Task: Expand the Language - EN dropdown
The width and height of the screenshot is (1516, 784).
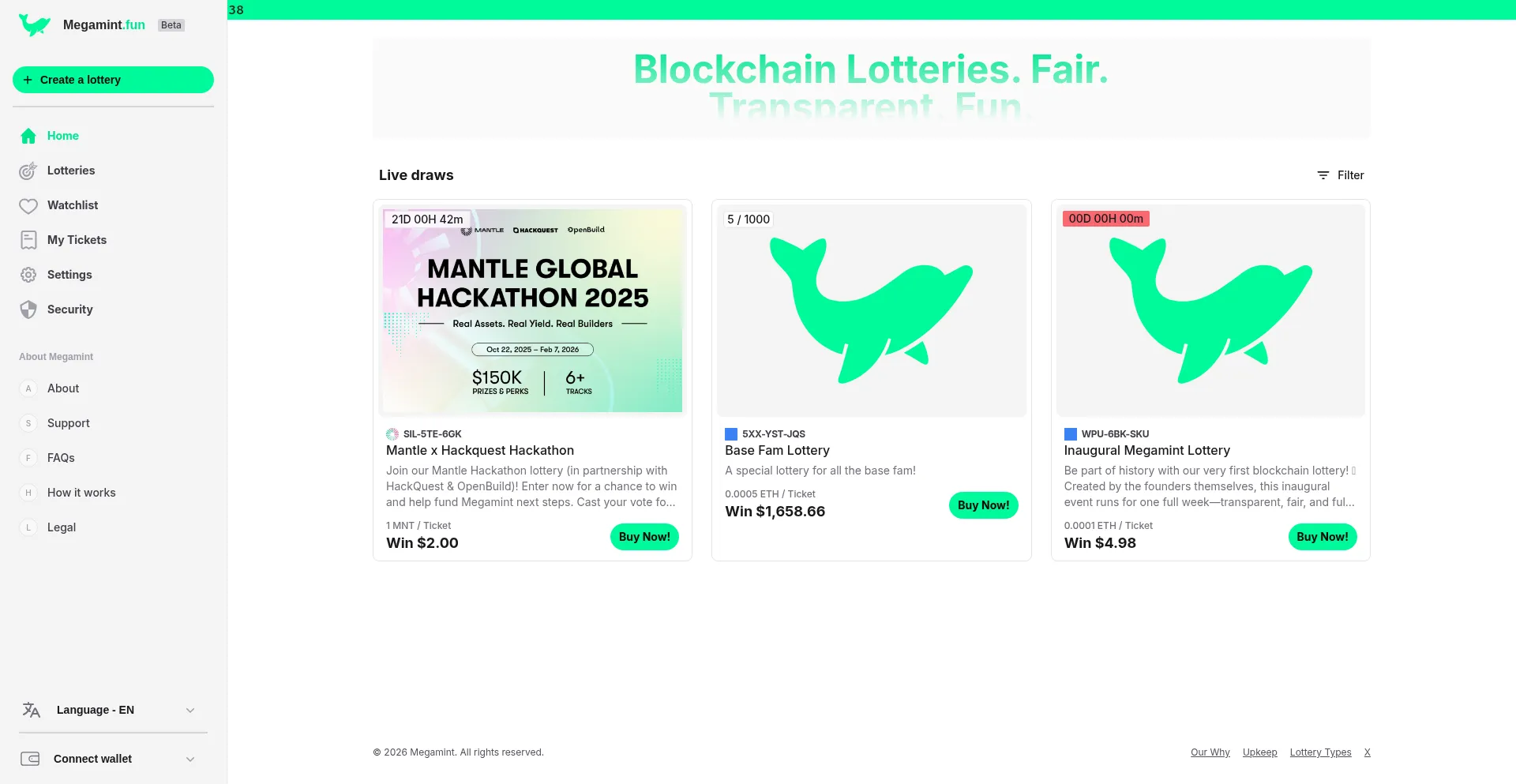Action: pos(189,711)
